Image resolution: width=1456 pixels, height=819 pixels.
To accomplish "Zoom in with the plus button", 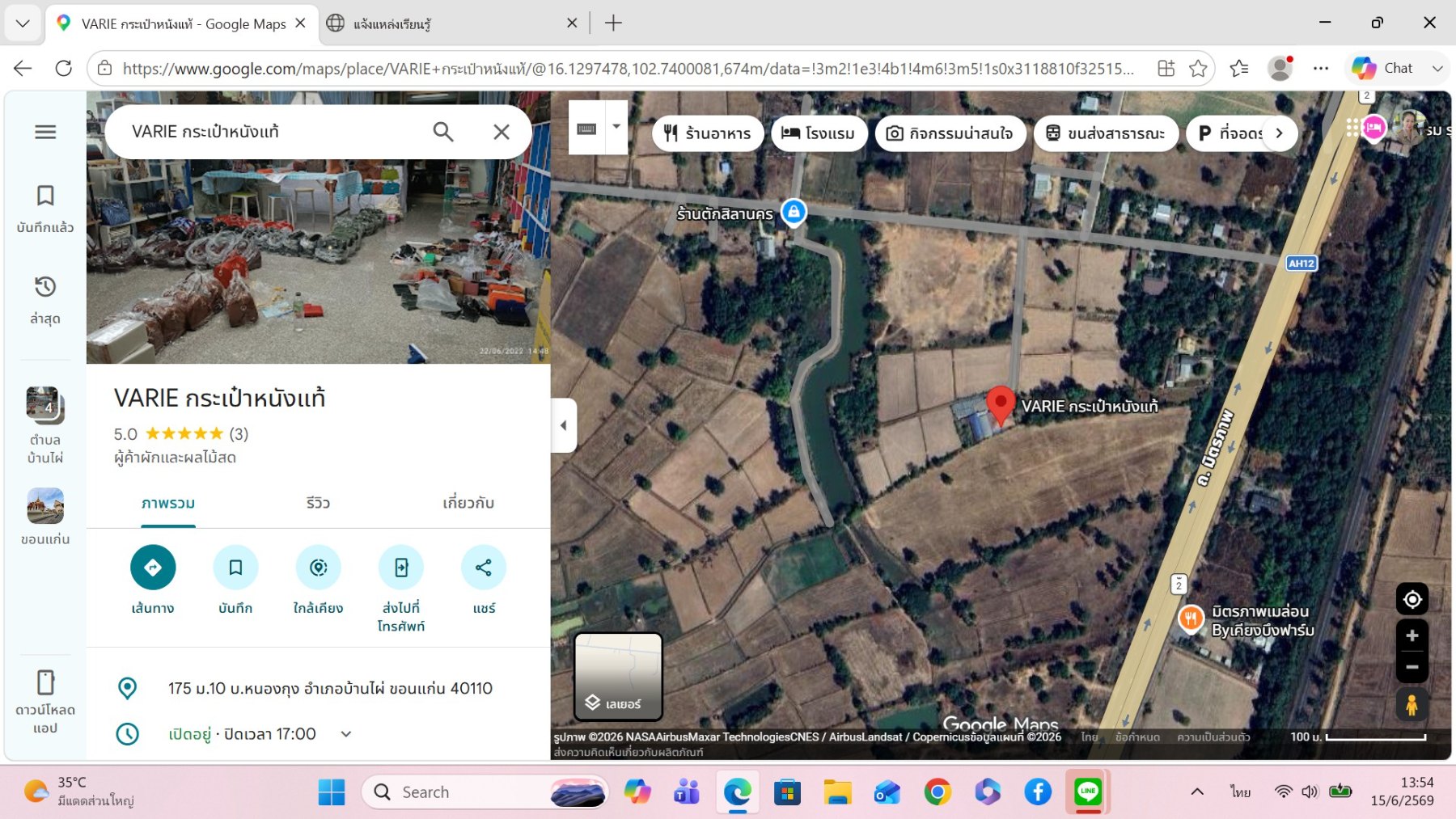I will [x=1412, y=635].
